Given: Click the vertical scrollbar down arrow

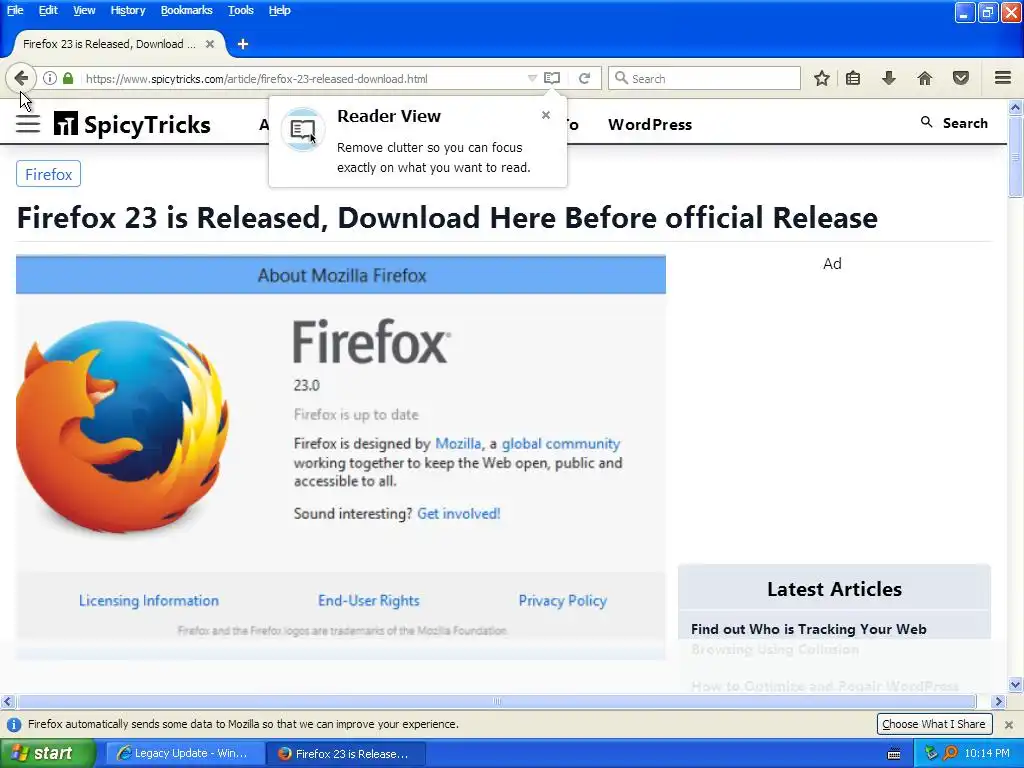Looking at the screenshot, I should 1016,684.
